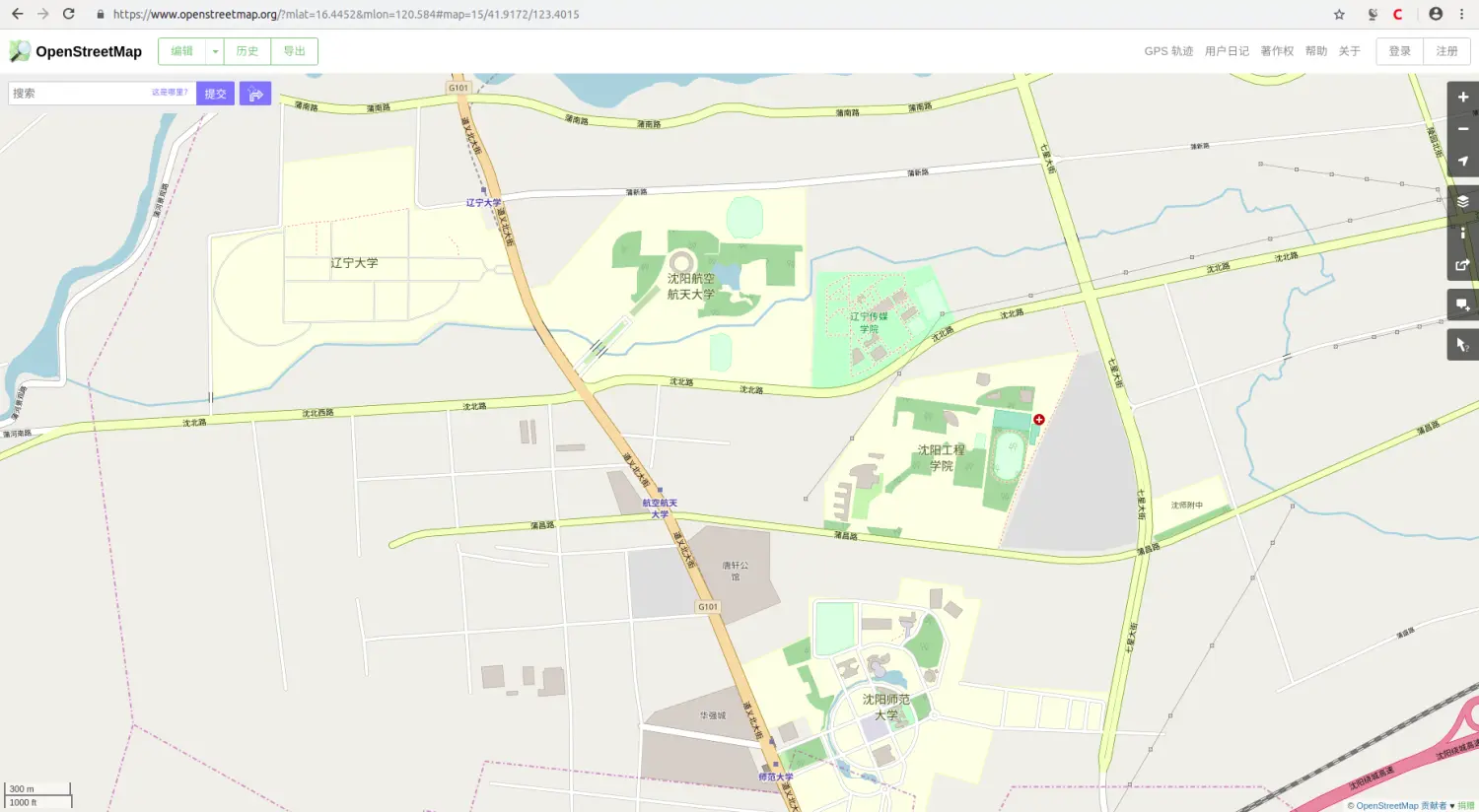Screen dimensions: 1479x812
Task: Click the blue 辽宁大学 stop label
Action: (483, 203)
